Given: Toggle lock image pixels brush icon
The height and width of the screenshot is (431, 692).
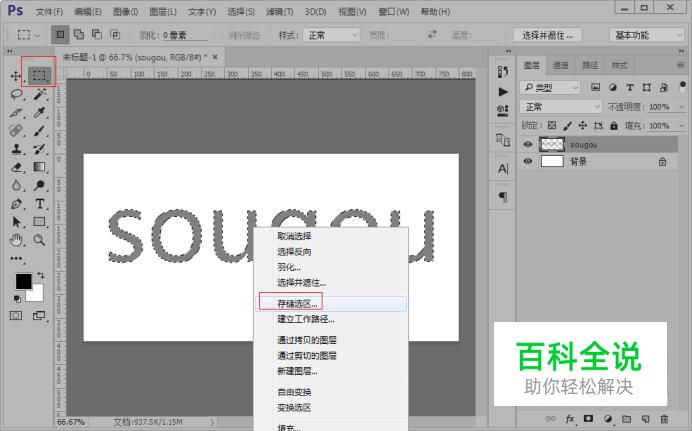Looking at the screenshot, I should (568, 126).
